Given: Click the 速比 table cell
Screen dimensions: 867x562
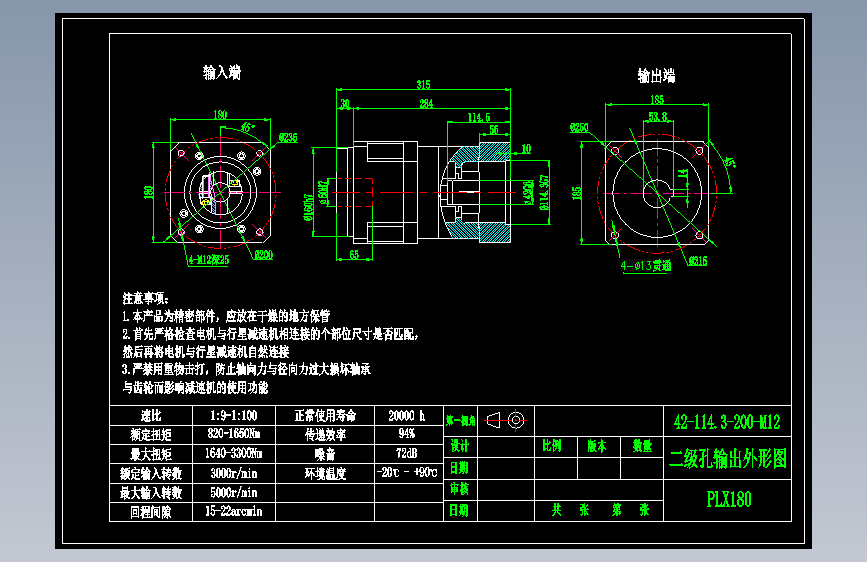Looking at the screenshot, I should tap(151, 415).
